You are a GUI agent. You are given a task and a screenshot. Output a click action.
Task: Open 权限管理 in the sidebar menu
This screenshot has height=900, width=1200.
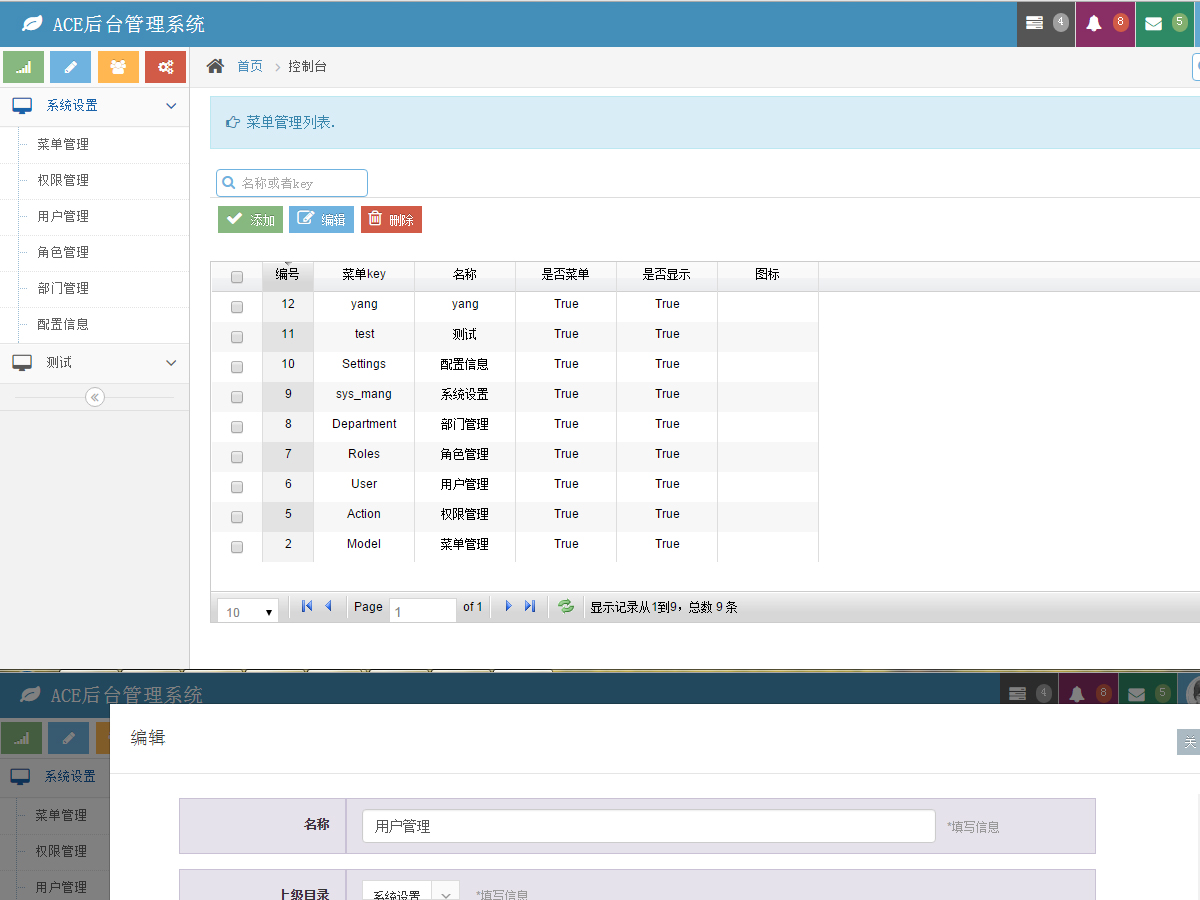pos(63,180)
